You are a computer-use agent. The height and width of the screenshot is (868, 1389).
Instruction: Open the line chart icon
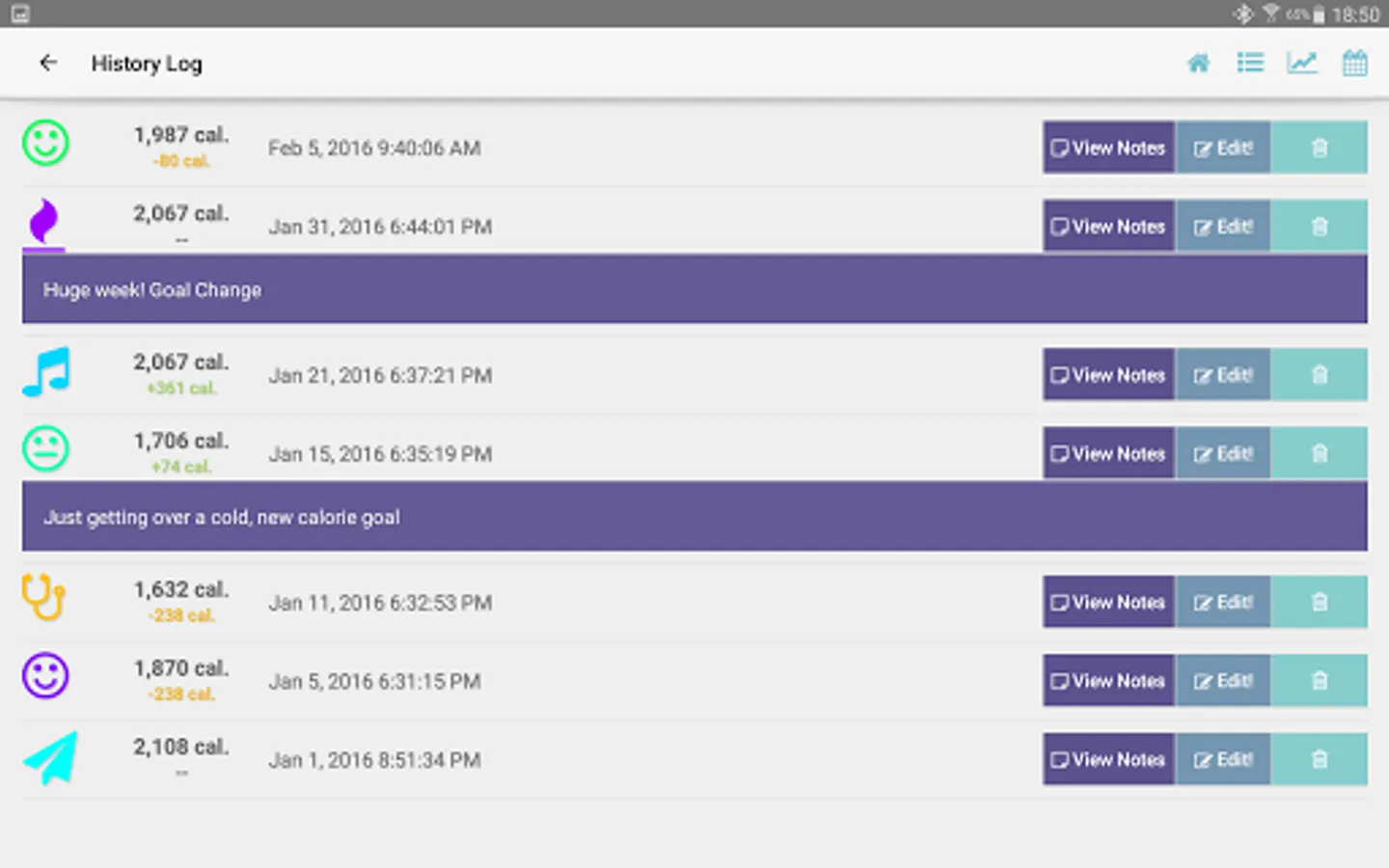click(x=1302, y=64)
